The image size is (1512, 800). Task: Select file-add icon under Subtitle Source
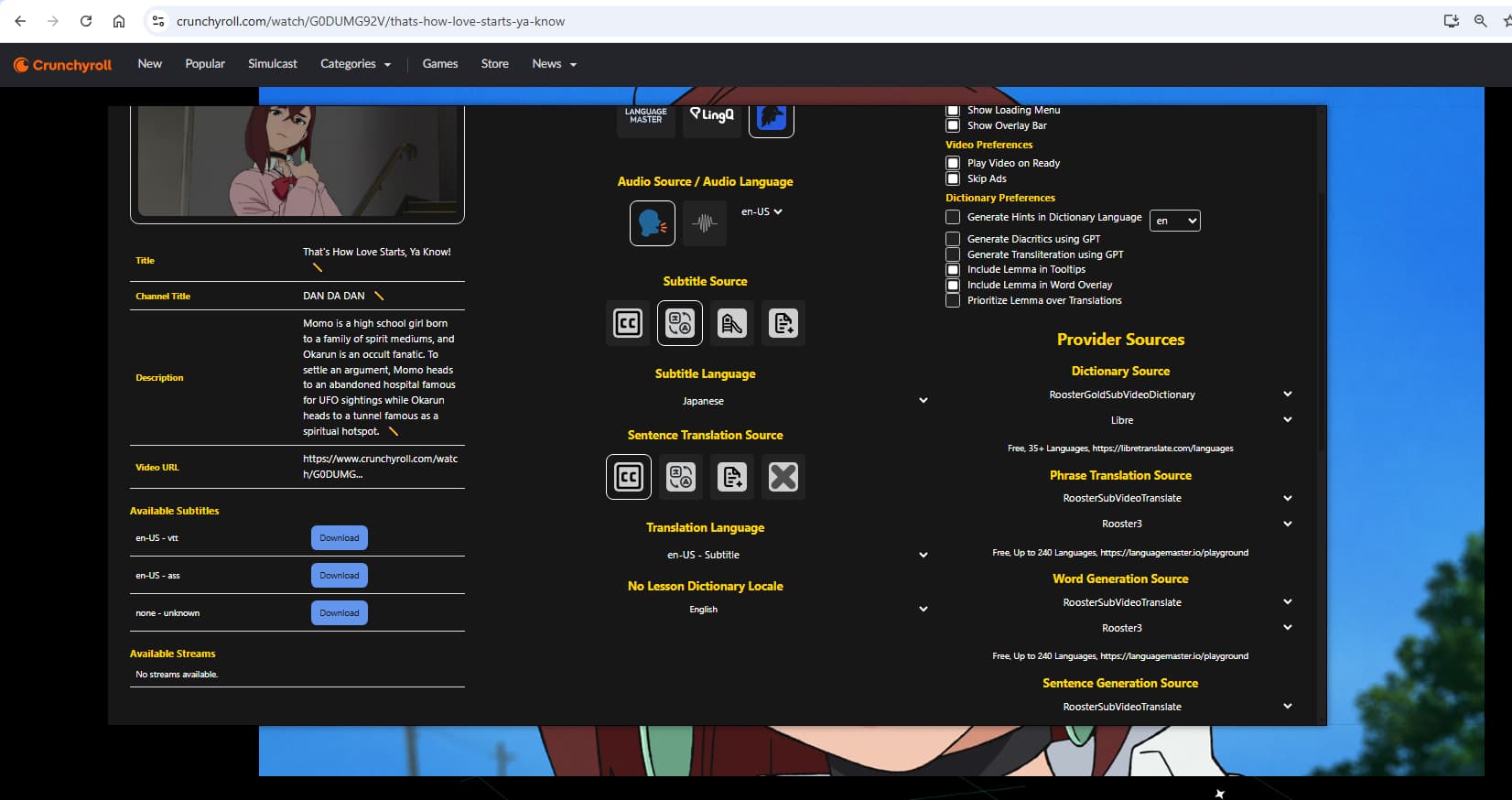click(783, 323)
